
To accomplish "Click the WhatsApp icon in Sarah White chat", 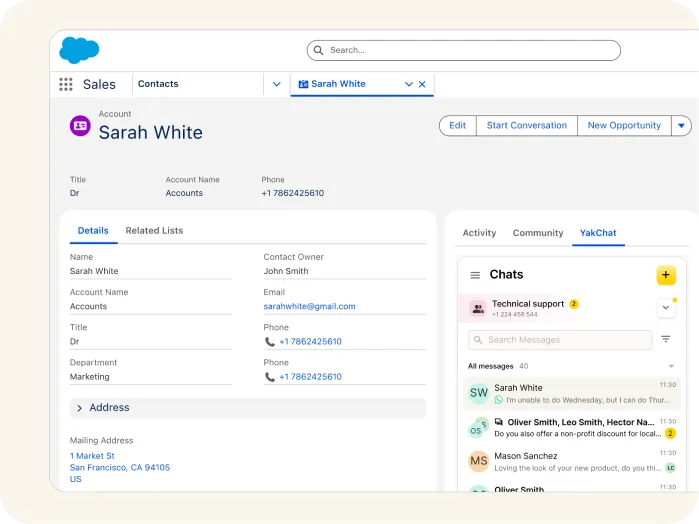I will (498, 400).
